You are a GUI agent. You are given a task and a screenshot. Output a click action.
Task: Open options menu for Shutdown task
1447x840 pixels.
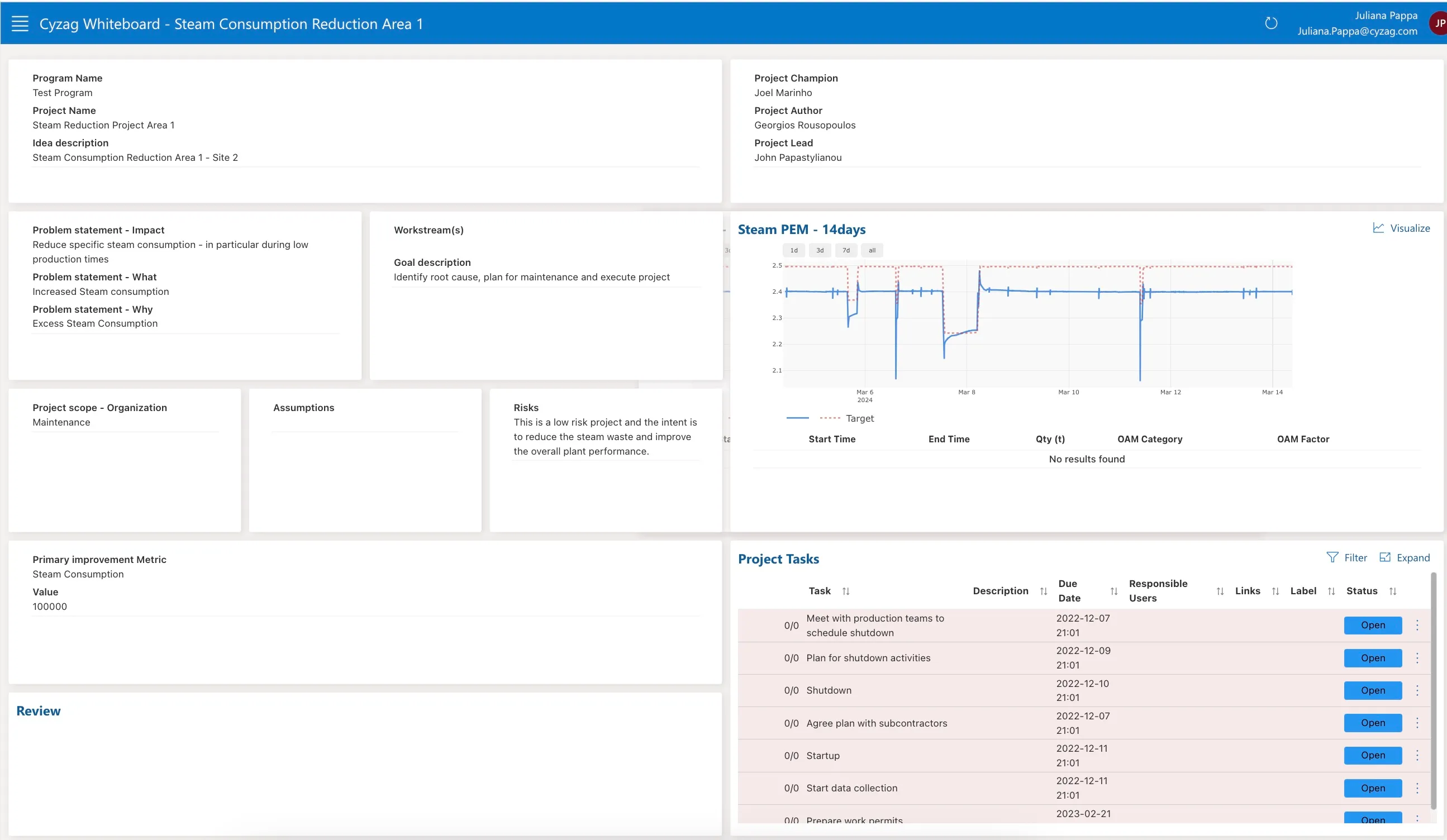pyautogui.click(x=1417, y=691)
